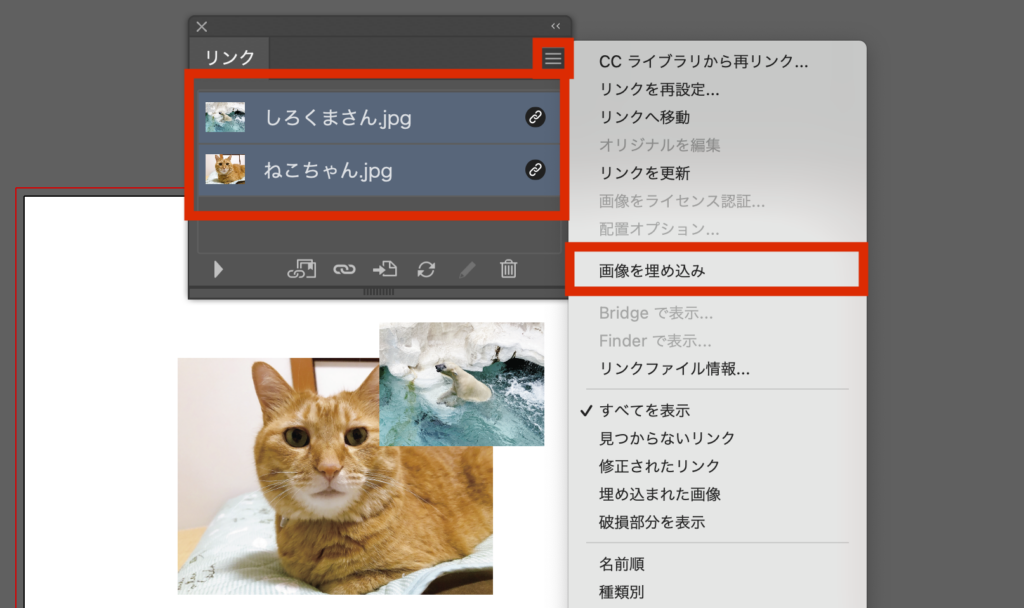Image resolution: width=1024 pixels, height=608 pixels.
Task: Expand link info disclosure triangle
Action: coord(218,269)
